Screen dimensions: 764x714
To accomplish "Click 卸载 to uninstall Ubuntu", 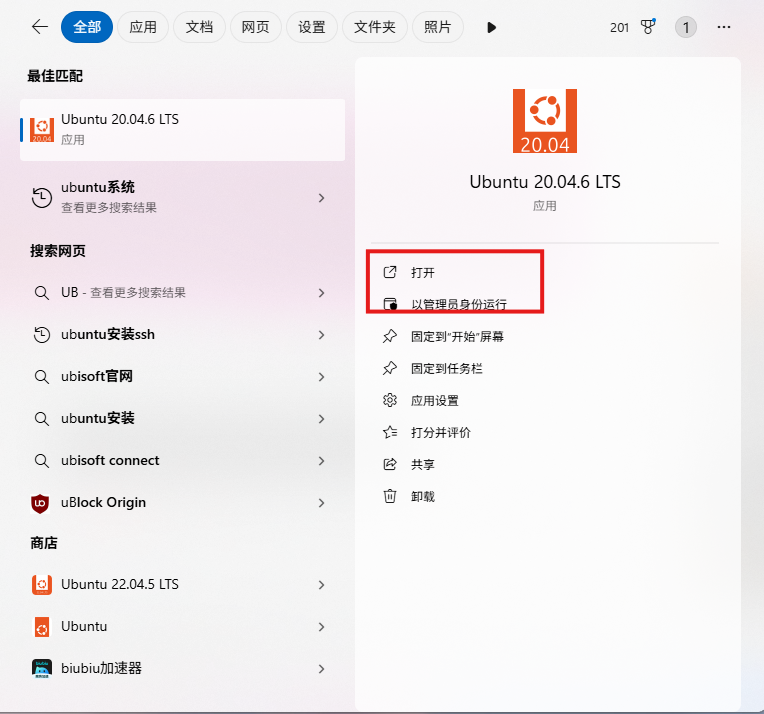I will pyautogui.click(x=423, y=497).
